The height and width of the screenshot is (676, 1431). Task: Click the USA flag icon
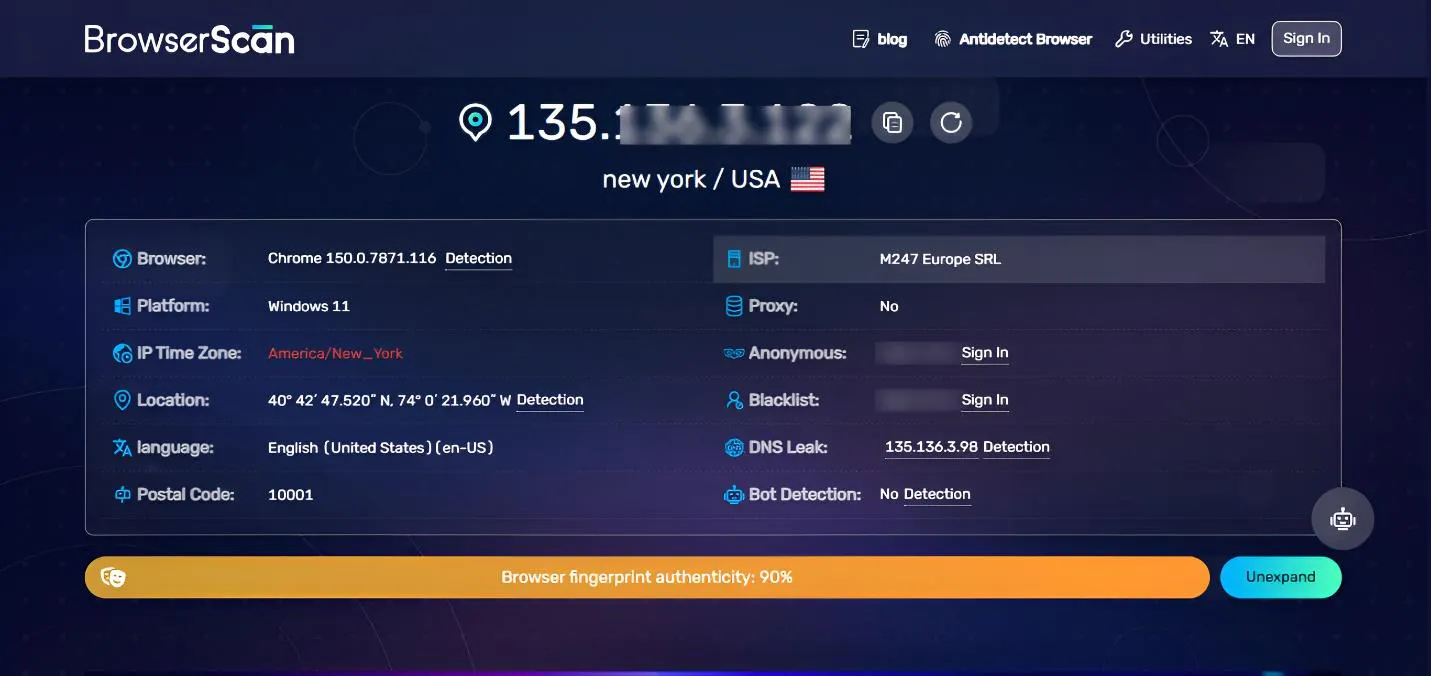pos(807,180)
